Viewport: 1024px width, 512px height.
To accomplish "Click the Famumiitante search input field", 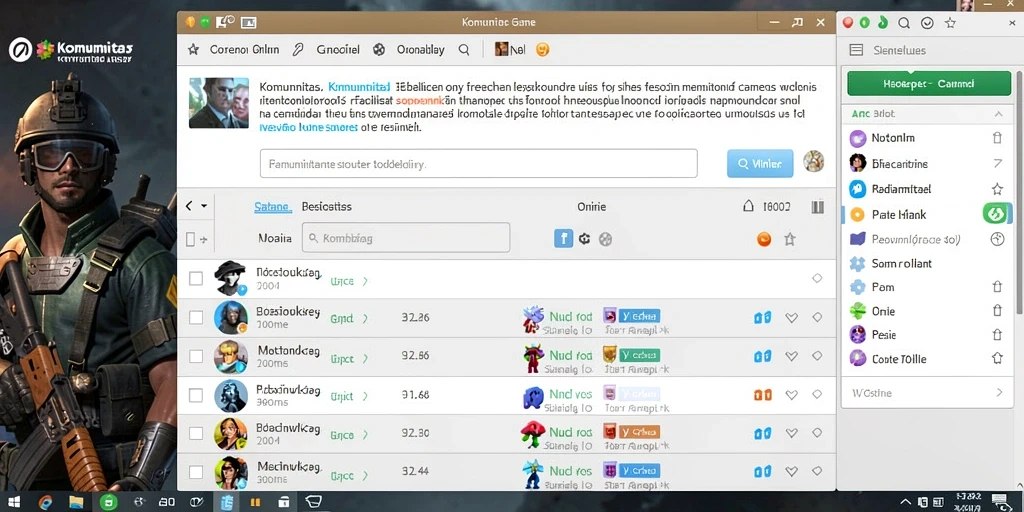I will [x=478, y=164].
